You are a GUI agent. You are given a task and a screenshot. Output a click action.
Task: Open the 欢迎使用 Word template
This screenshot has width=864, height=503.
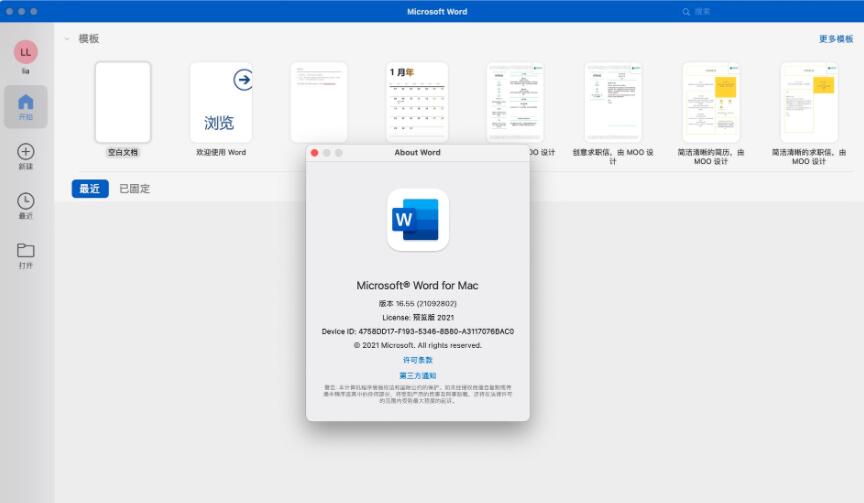click(221, 102)
